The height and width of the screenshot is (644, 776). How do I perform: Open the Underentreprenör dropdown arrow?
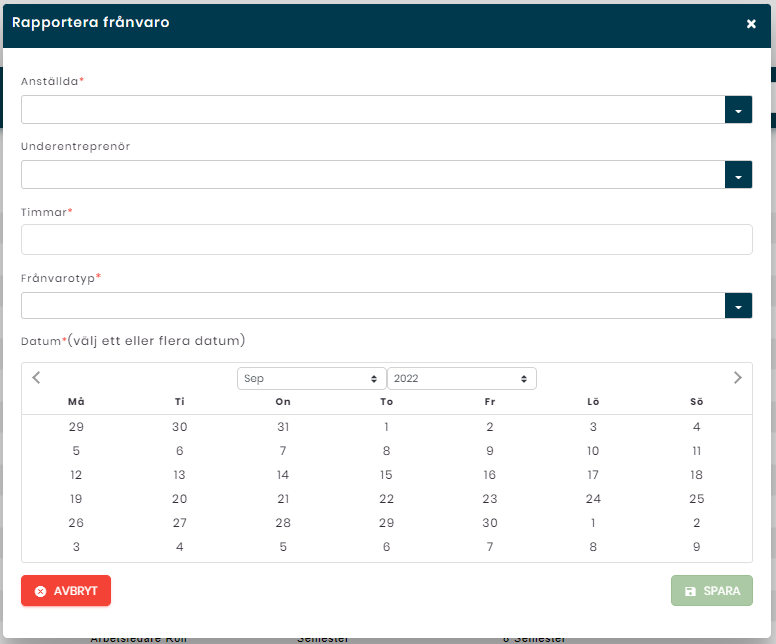click(738, 174)
